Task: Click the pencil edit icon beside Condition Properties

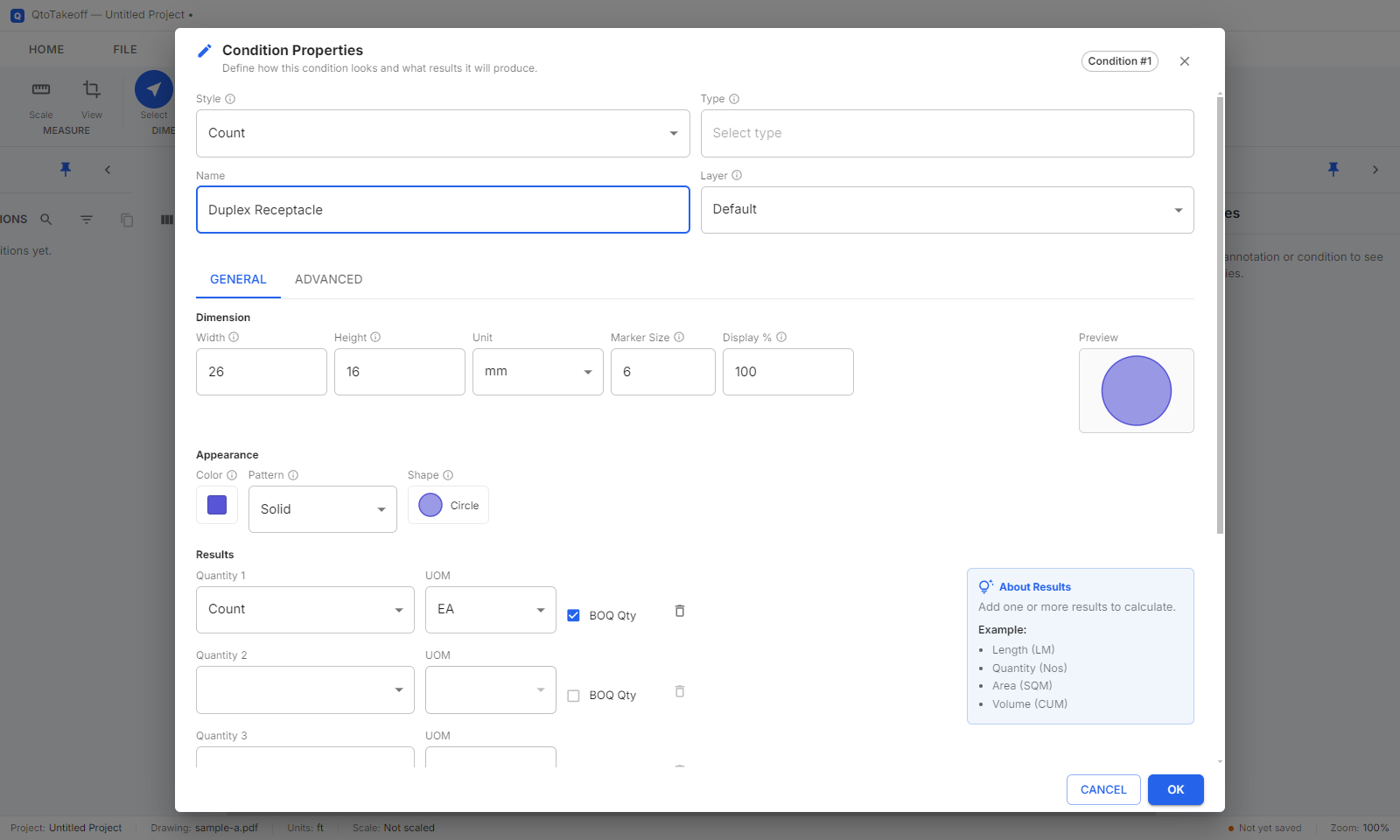Action: point(204,51)
